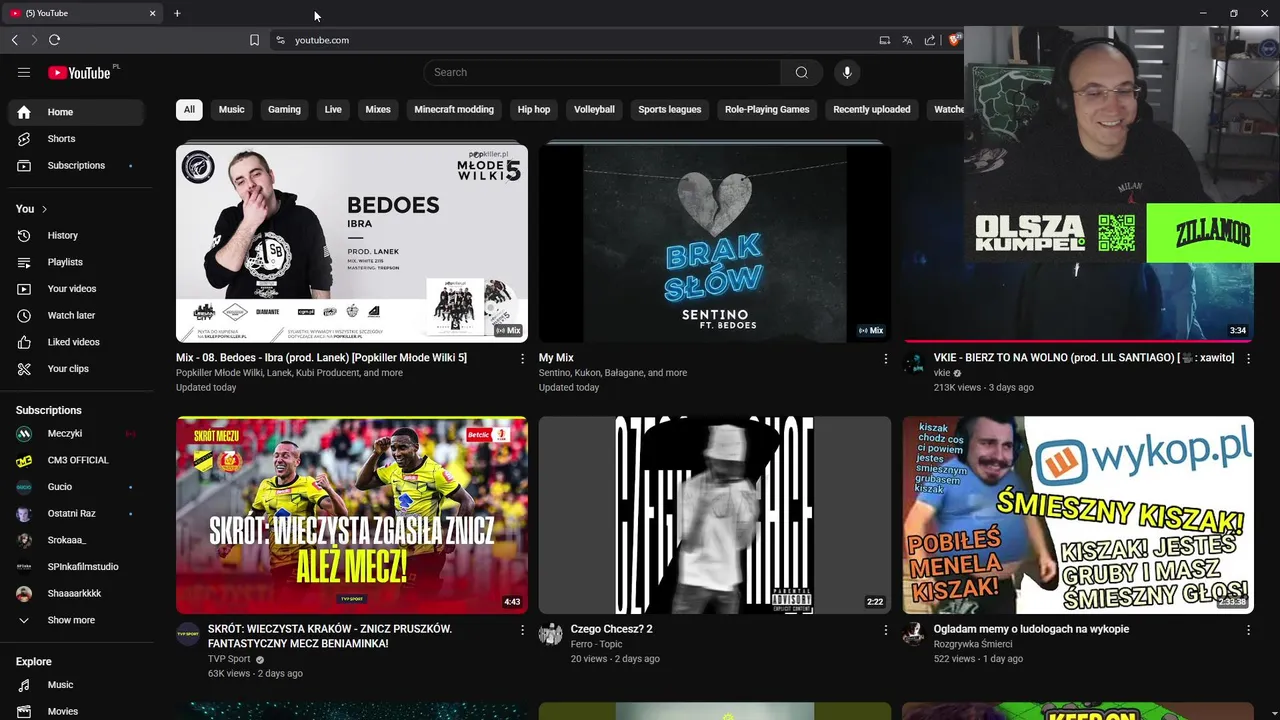Open History in the sidebar

[76, 235]
